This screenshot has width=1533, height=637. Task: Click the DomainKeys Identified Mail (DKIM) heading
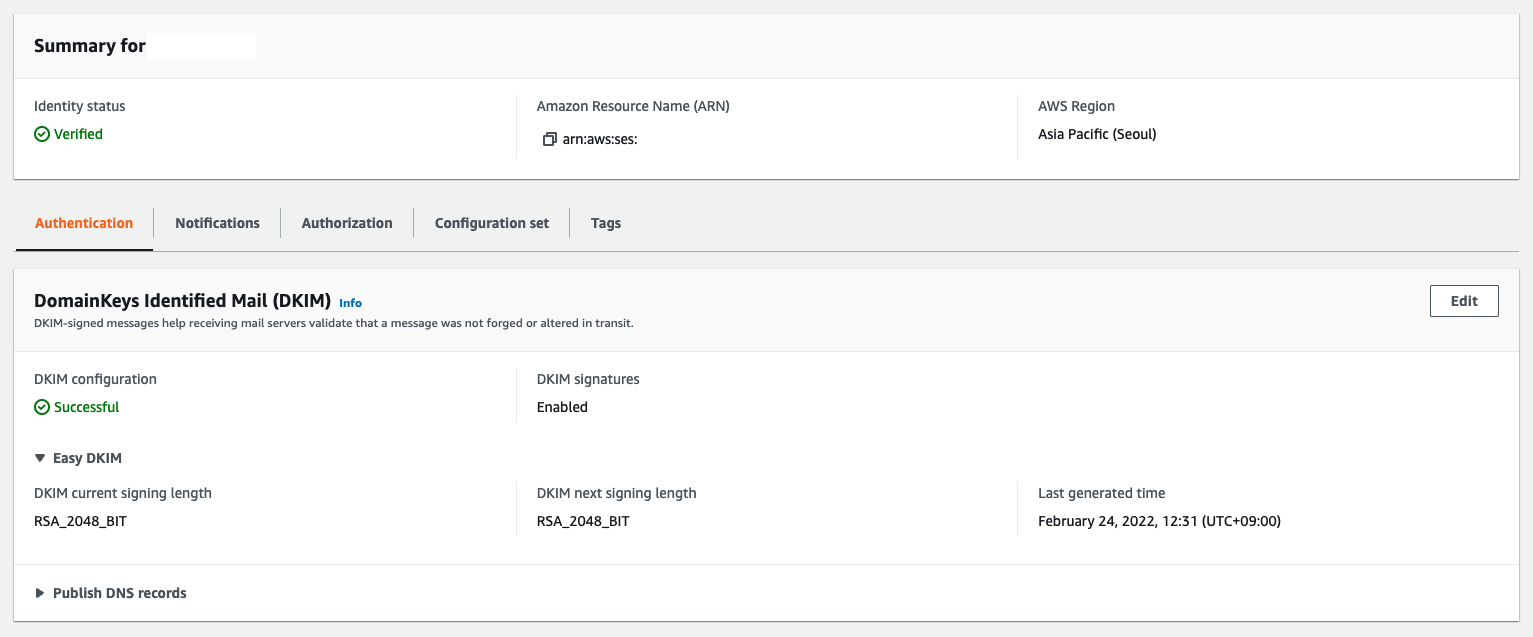182,300
